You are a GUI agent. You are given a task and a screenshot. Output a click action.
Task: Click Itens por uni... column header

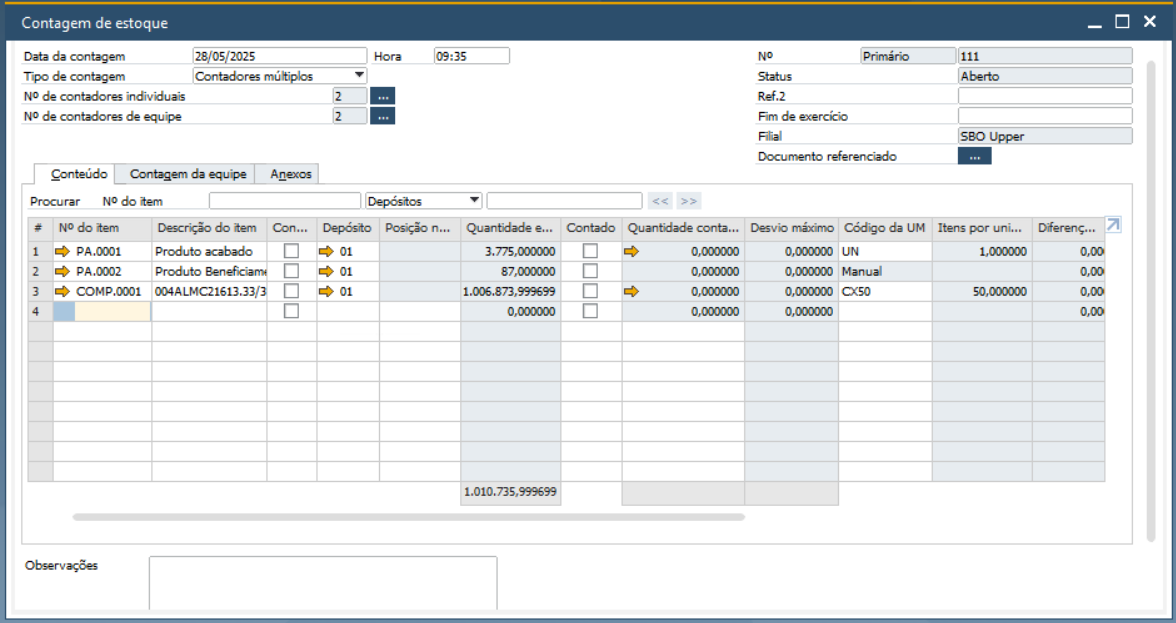tap(982, 228)
